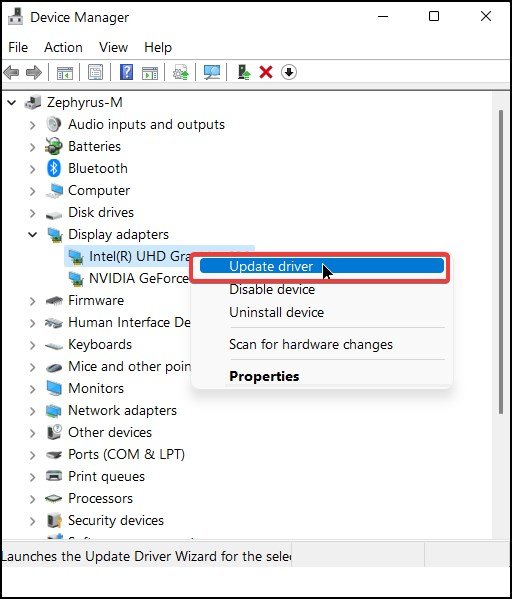Click the Forward arrow toolbar icon

(x=34, y=72)
